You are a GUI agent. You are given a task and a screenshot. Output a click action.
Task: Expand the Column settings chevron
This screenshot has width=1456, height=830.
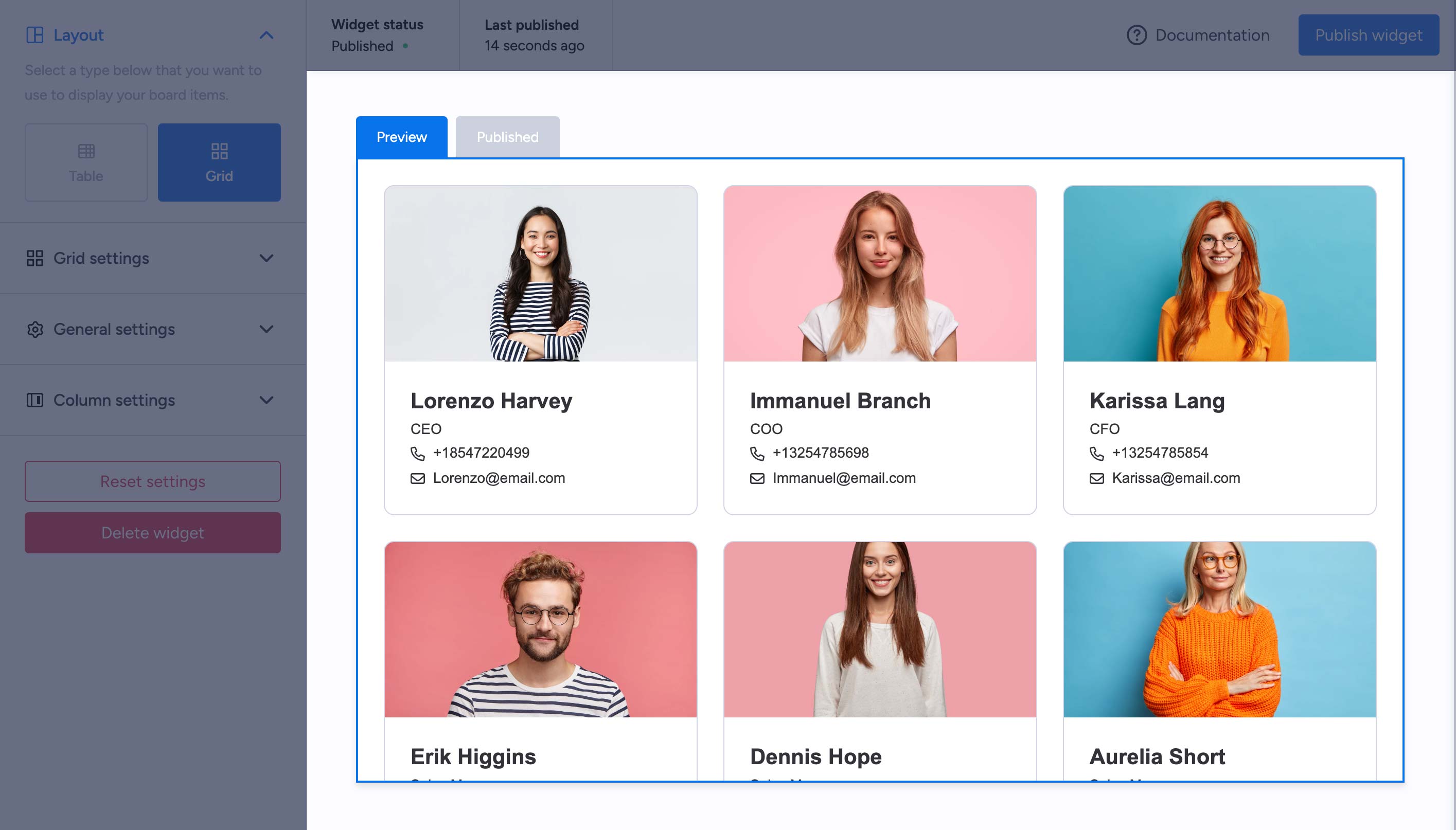[x=267, y=400]
